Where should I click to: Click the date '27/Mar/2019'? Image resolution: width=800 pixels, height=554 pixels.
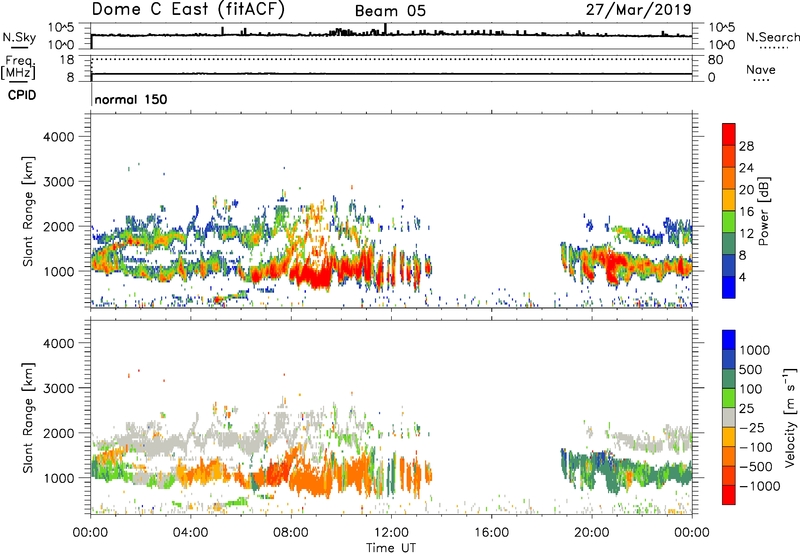[x=638, y=10]
